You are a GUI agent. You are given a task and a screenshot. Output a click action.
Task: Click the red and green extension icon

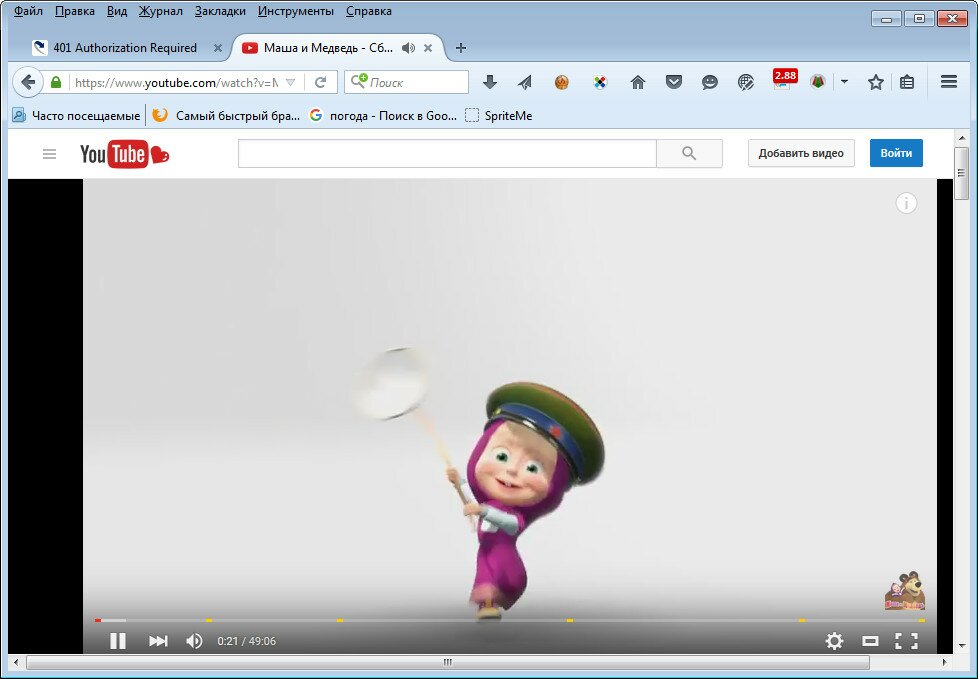(x=818, y=82)
